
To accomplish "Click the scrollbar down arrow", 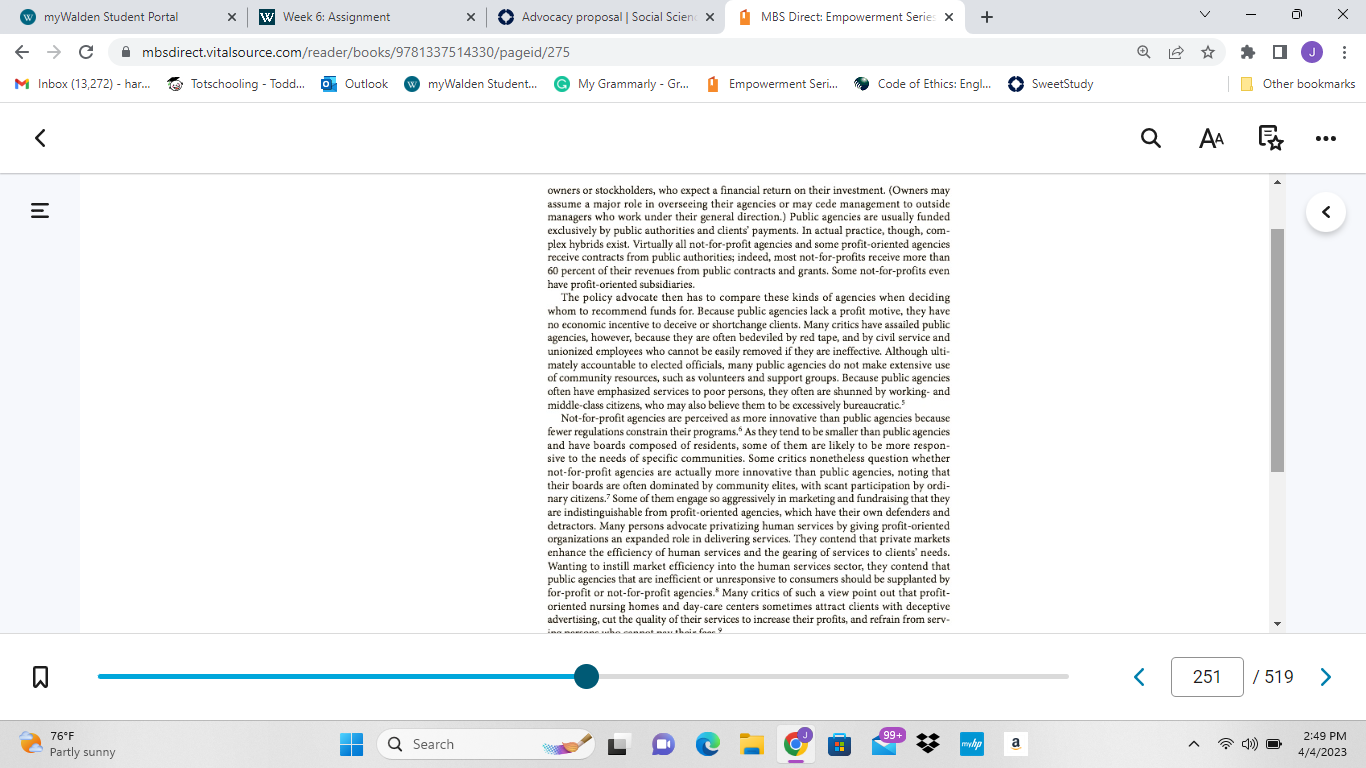I will [x=1277, y=623].
